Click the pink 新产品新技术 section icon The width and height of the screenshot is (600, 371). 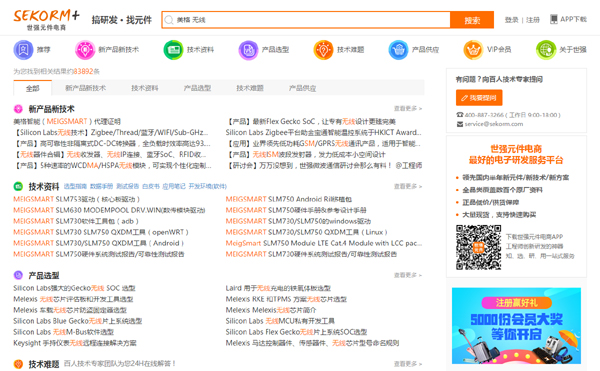click(18, 109)
